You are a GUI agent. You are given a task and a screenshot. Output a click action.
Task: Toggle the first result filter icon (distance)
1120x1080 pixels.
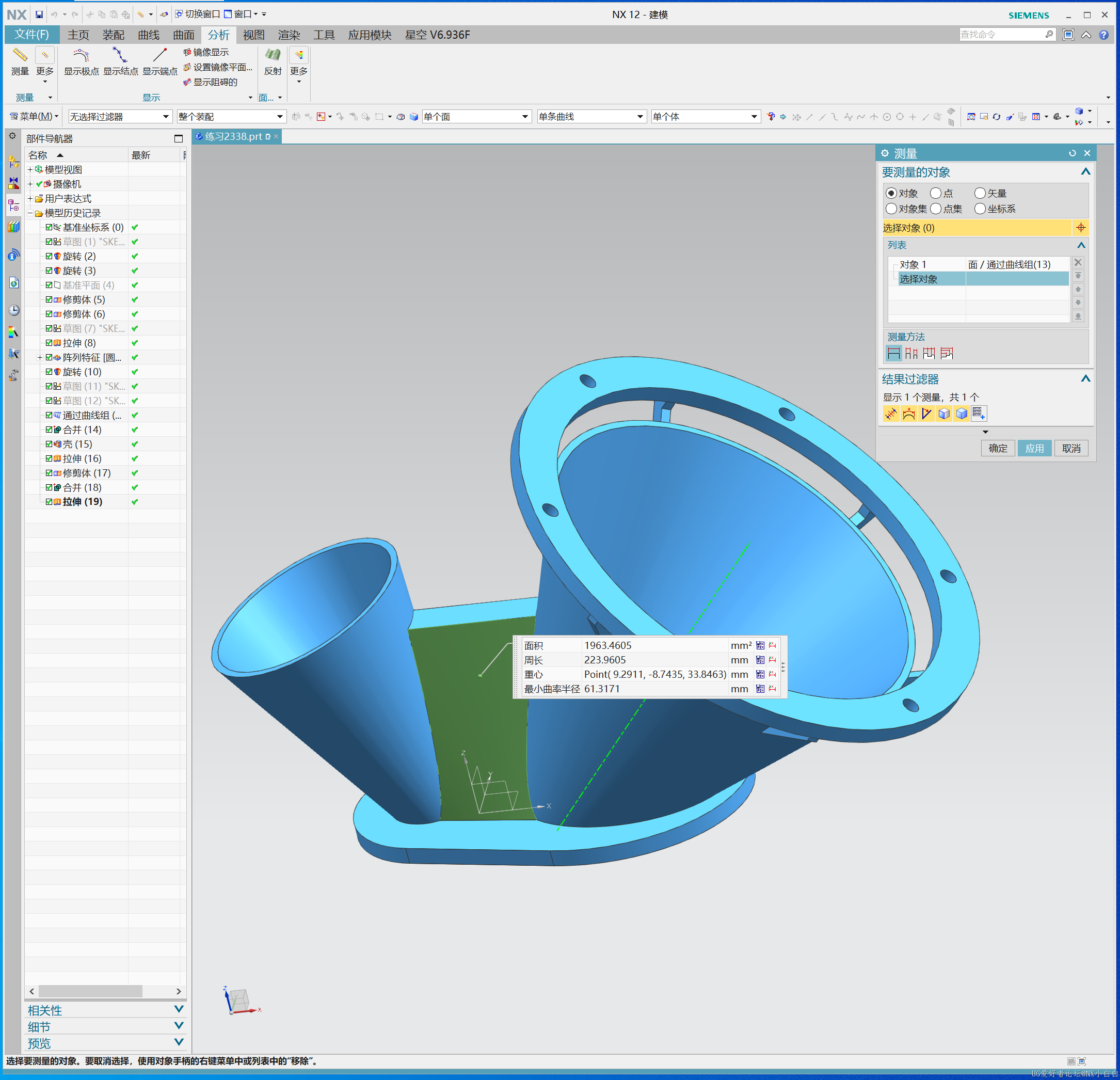pos(891,413)
